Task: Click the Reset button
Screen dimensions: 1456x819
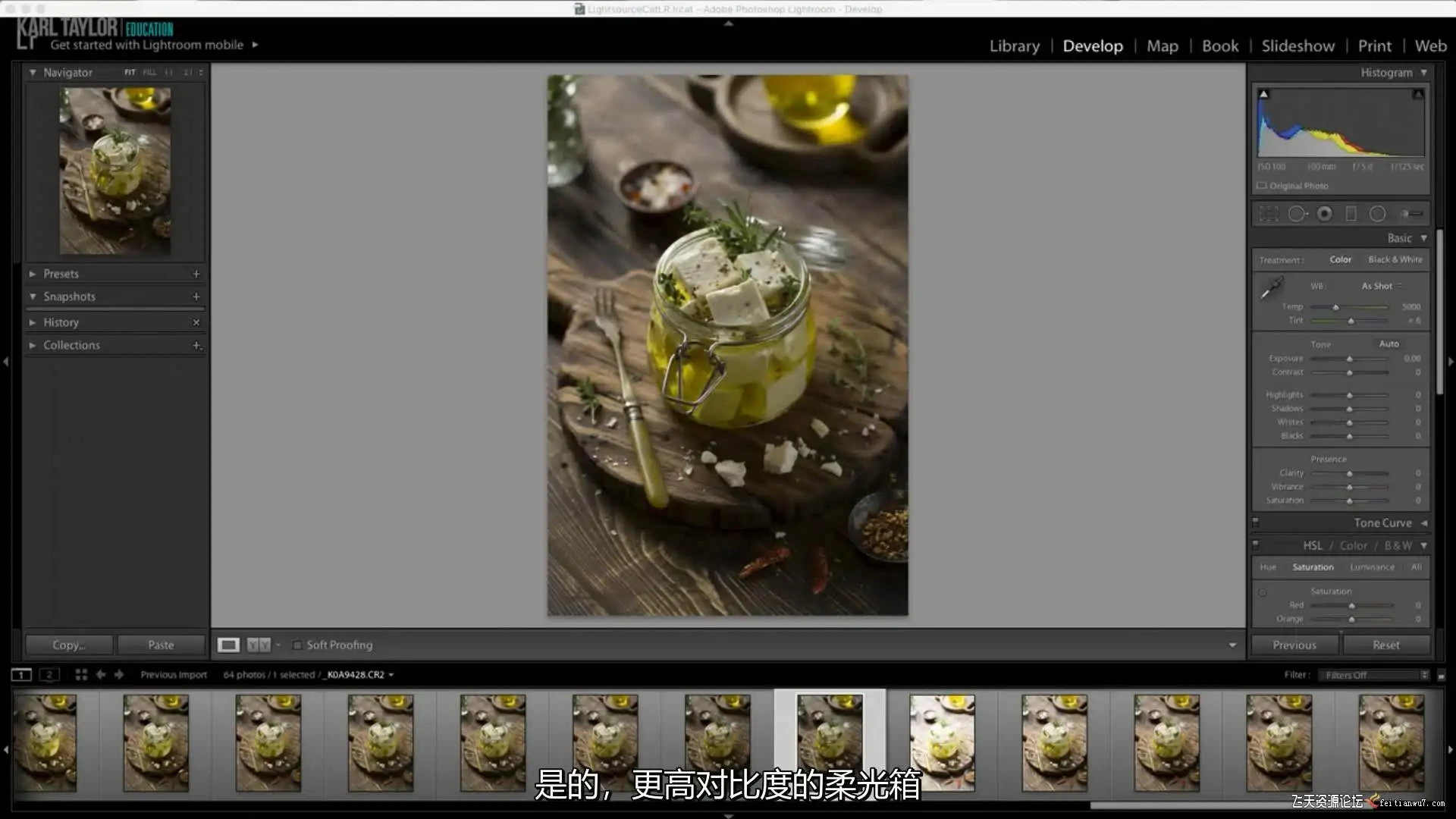Action: coord(1385,645)
